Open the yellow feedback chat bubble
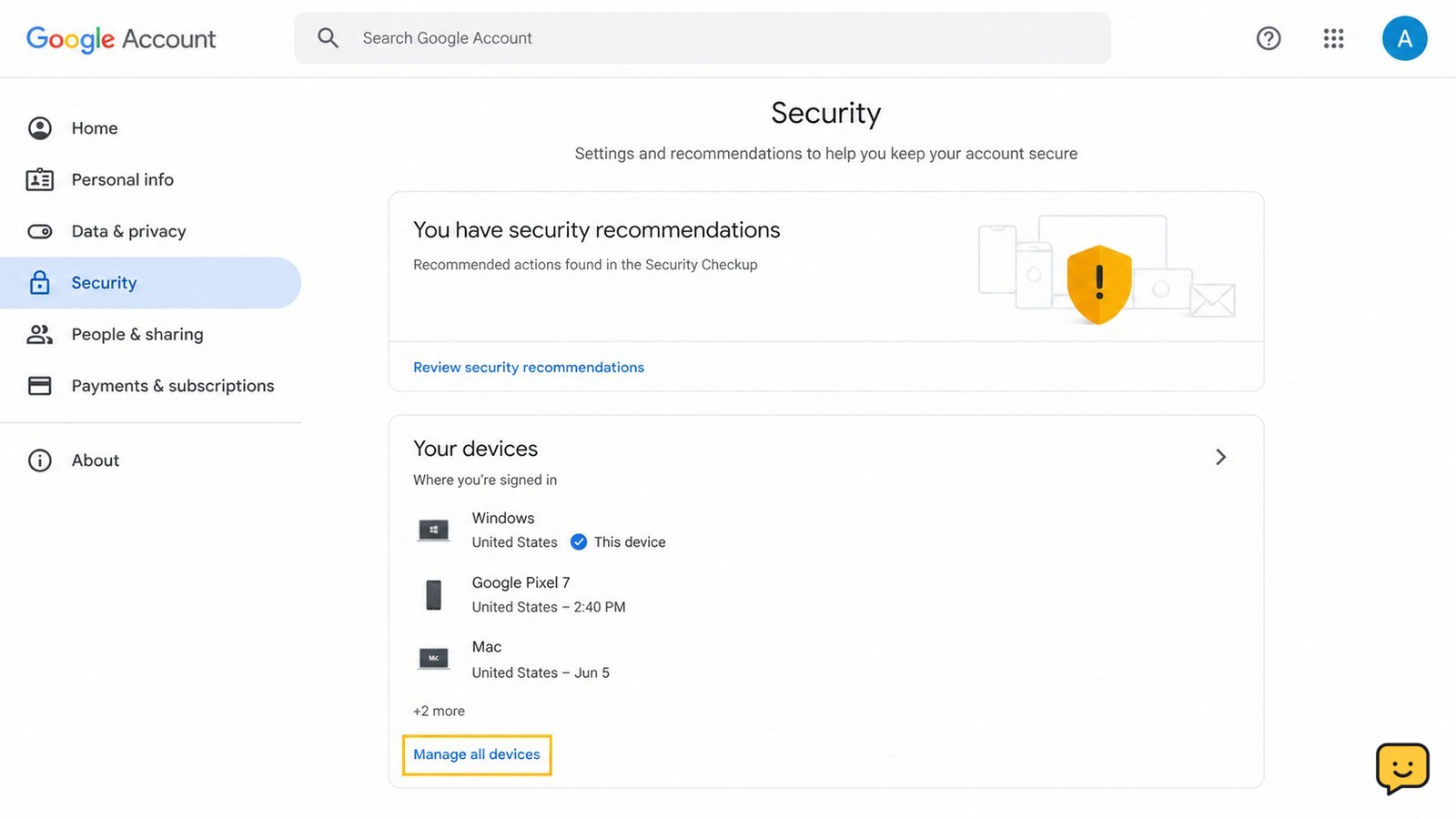The width and height of the screenshot is (1456, 819). tap(1402, 769)
